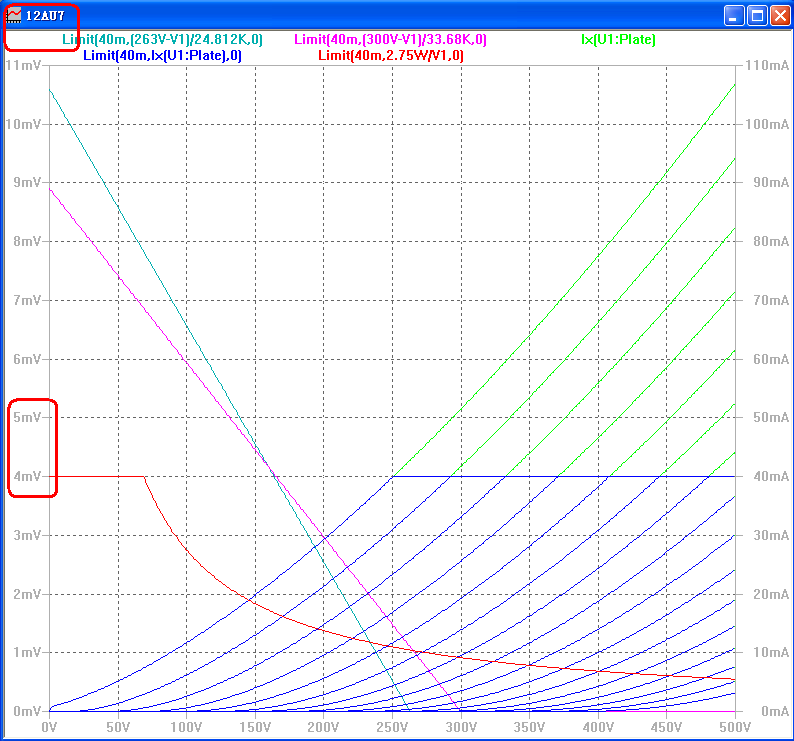Viewport: 794px width, 741px height.
Task: Click the 3mV left axis label
Action: pyautogui.click(x=26, y=535)
